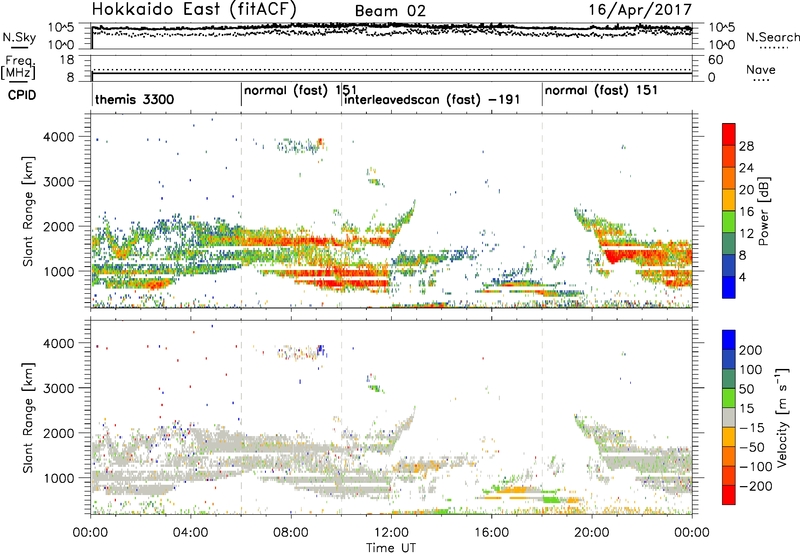Click the '28' label on Power colorbar
800x554 pixels.
746,146
